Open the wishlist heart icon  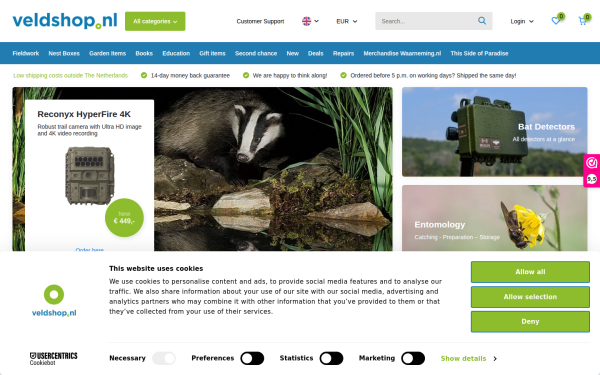[556, 21]
